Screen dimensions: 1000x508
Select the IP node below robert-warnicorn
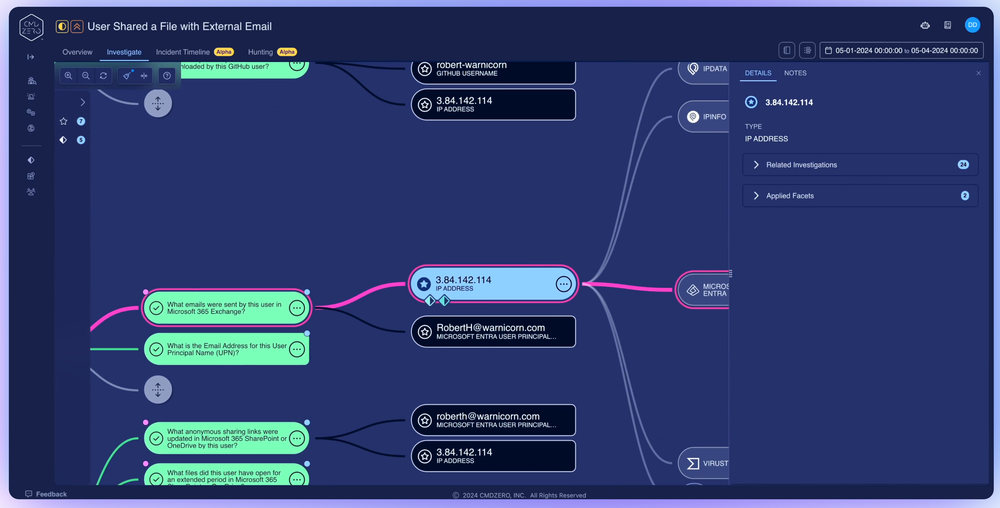coord(493,105)
